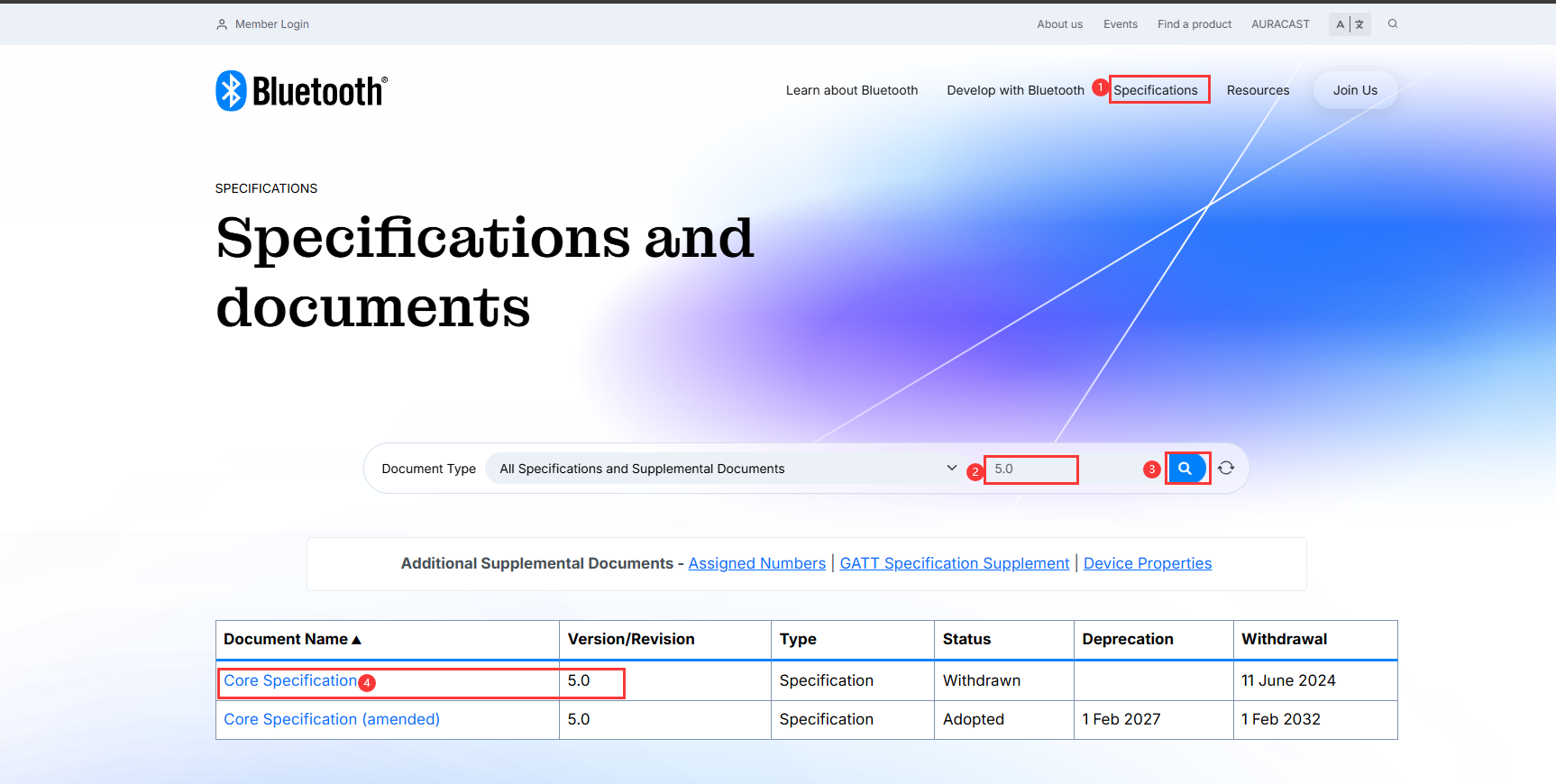
Task: Open Learn about Bluetooth menu
Action: coord(852,90)
